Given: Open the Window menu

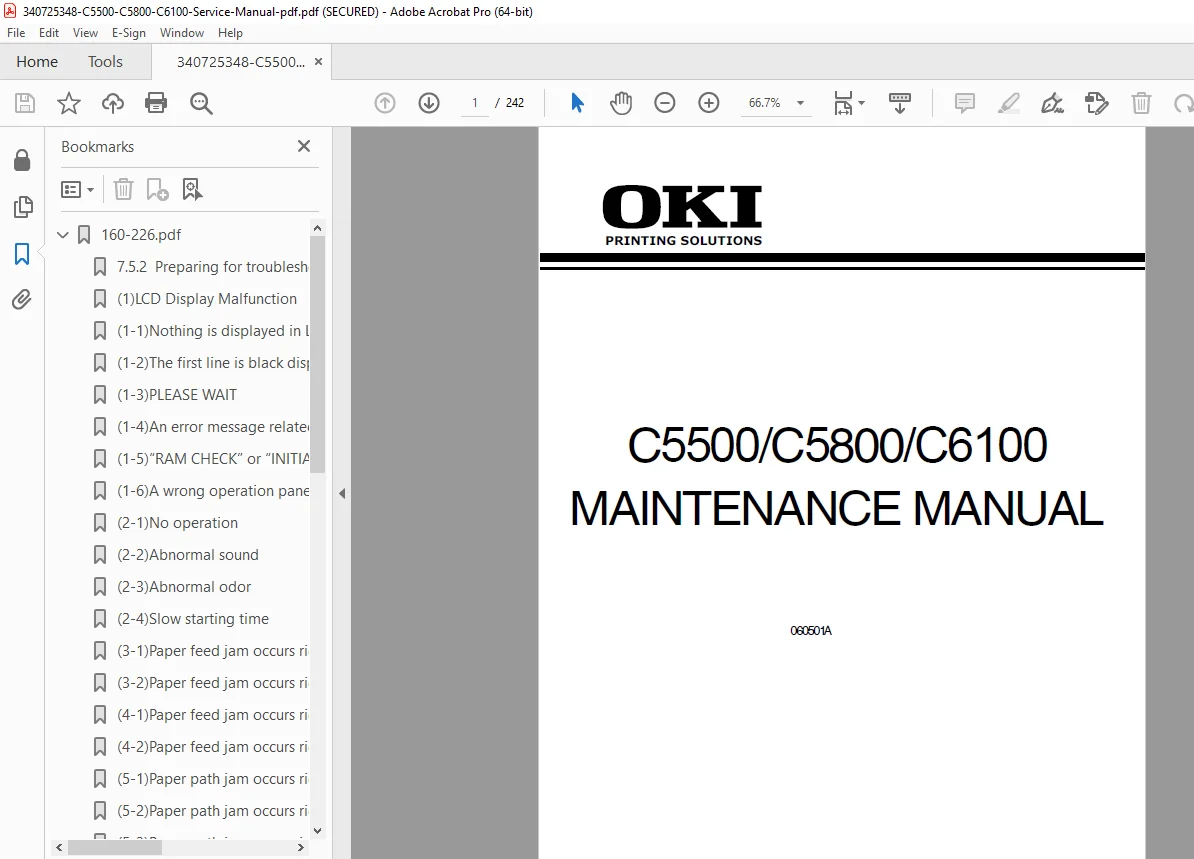Looking at the screenshot, I should [x=182, y=33].
